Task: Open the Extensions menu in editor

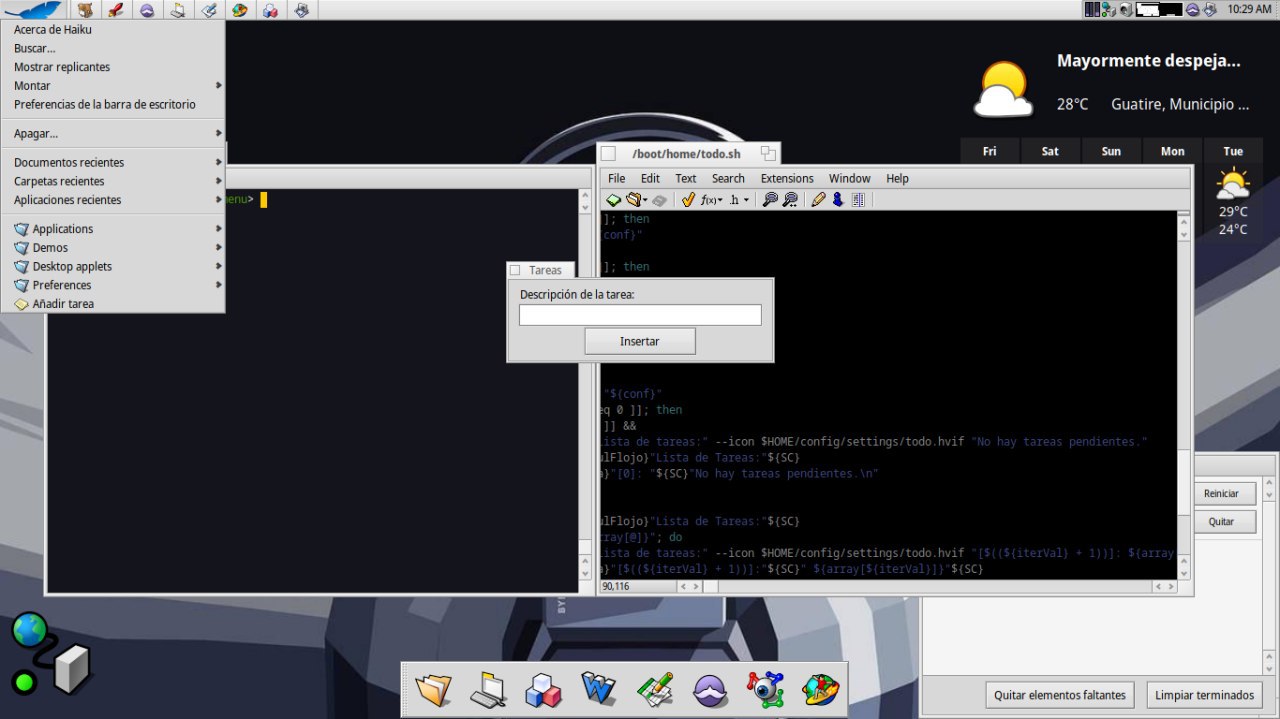Action: [x=787, y=178]
